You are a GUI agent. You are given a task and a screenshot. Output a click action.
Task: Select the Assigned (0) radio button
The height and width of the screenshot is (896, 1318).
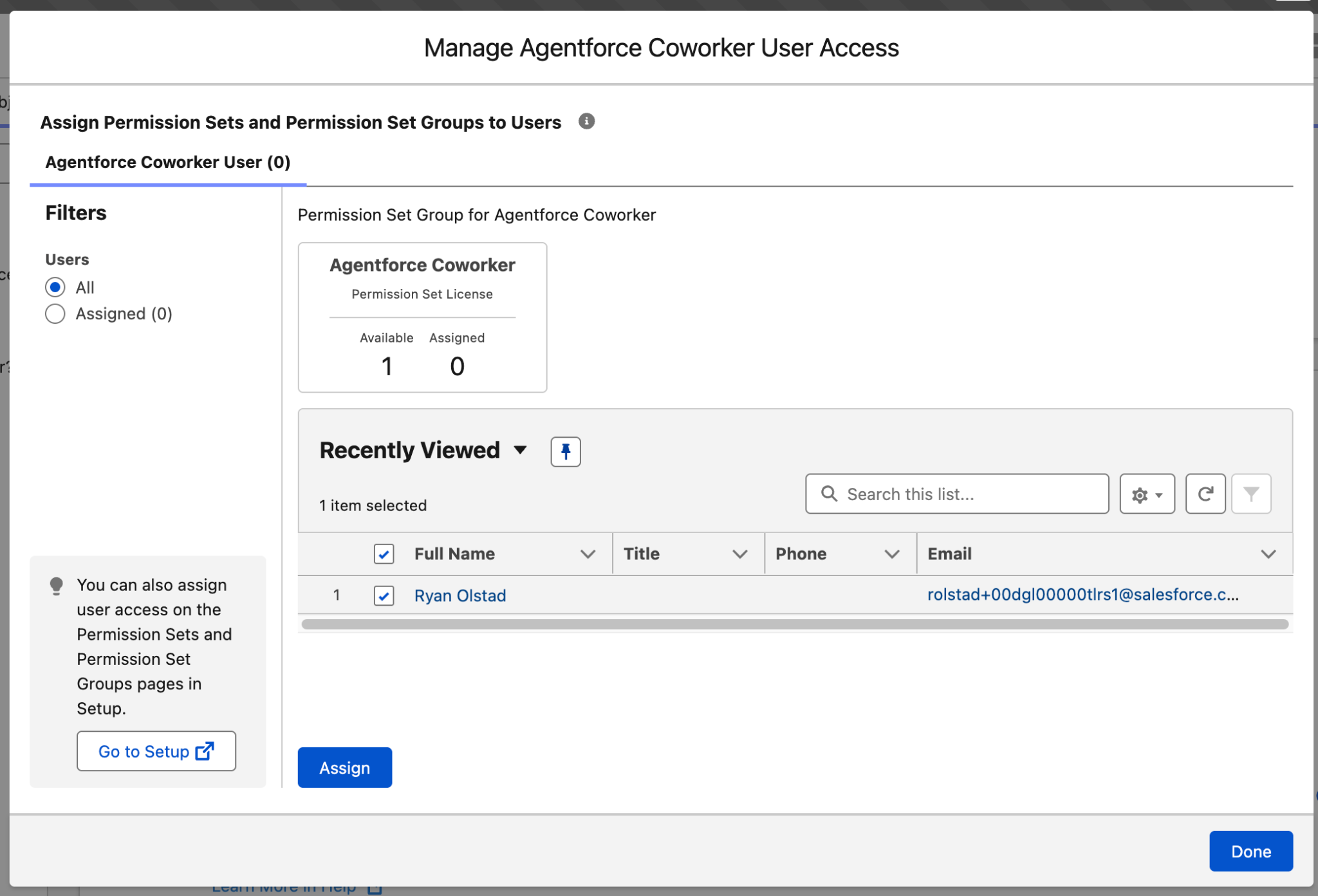pyautogui.click(x=55, y=314)
